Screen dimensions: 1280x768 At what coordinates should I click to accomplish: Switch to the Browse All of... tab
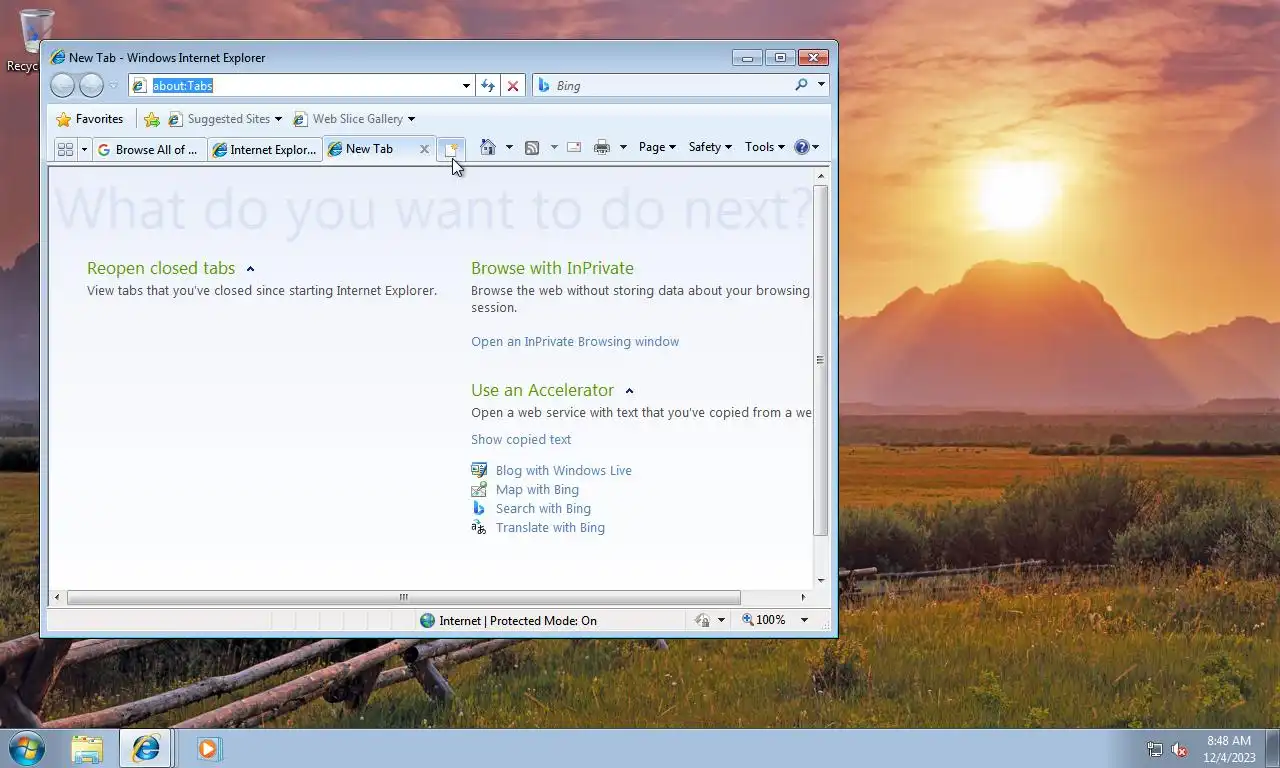(x=150, y=149)
